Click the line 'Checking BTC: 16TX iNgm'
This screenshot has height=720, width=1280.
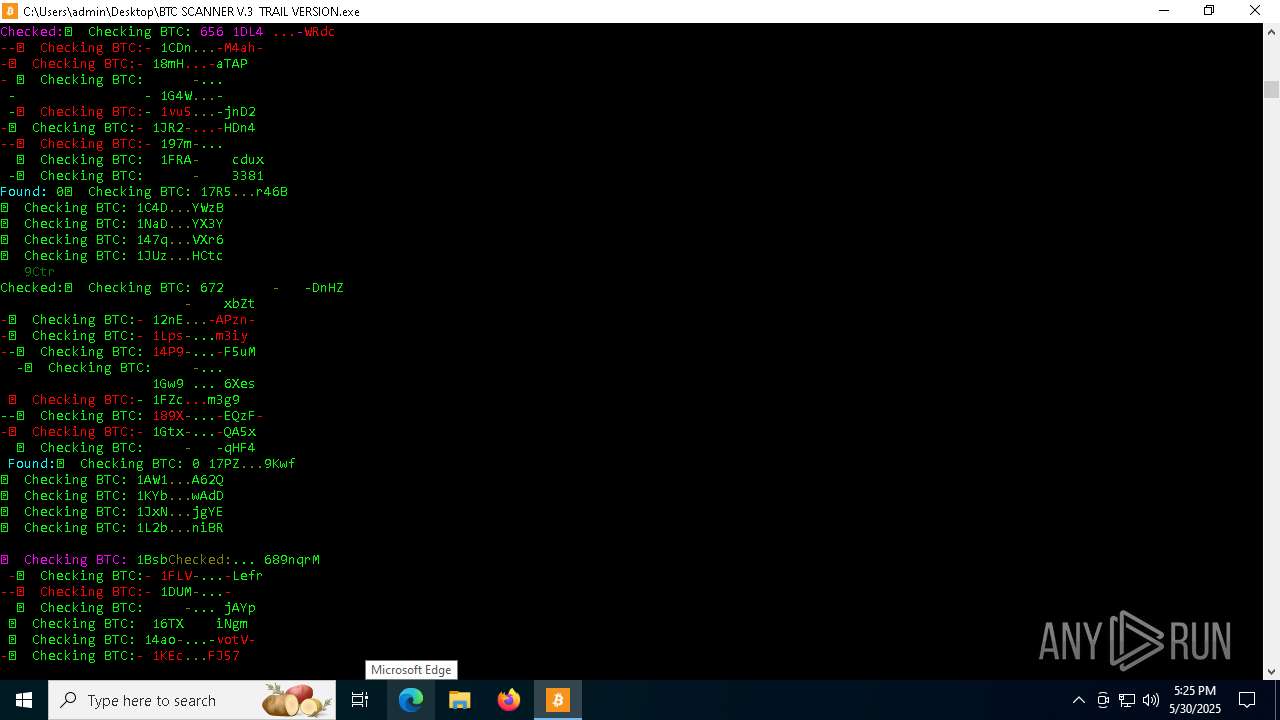click(x=128, y=623)
